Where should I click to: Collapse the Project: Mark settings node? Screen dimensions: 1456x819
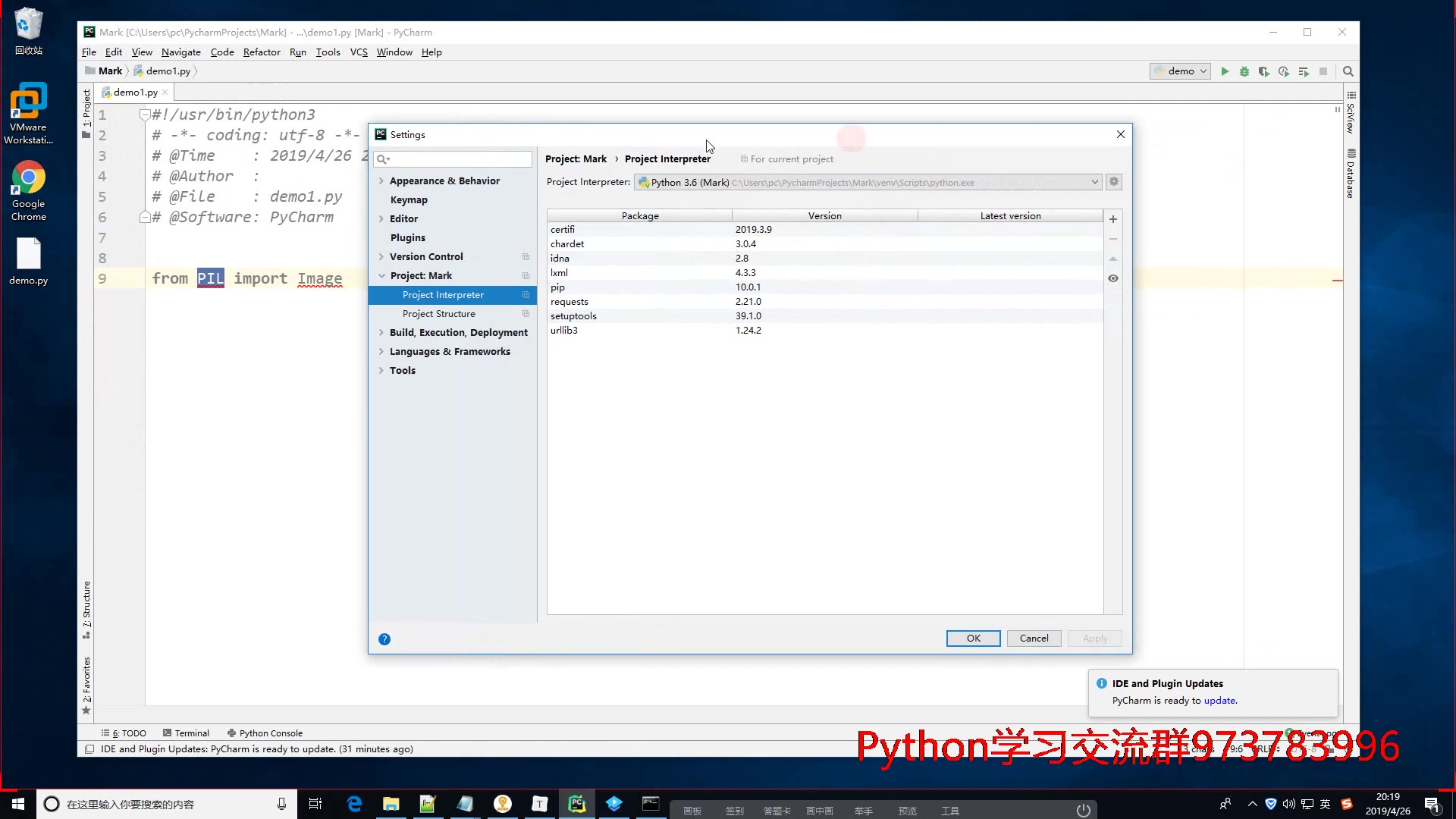(381, 276)
